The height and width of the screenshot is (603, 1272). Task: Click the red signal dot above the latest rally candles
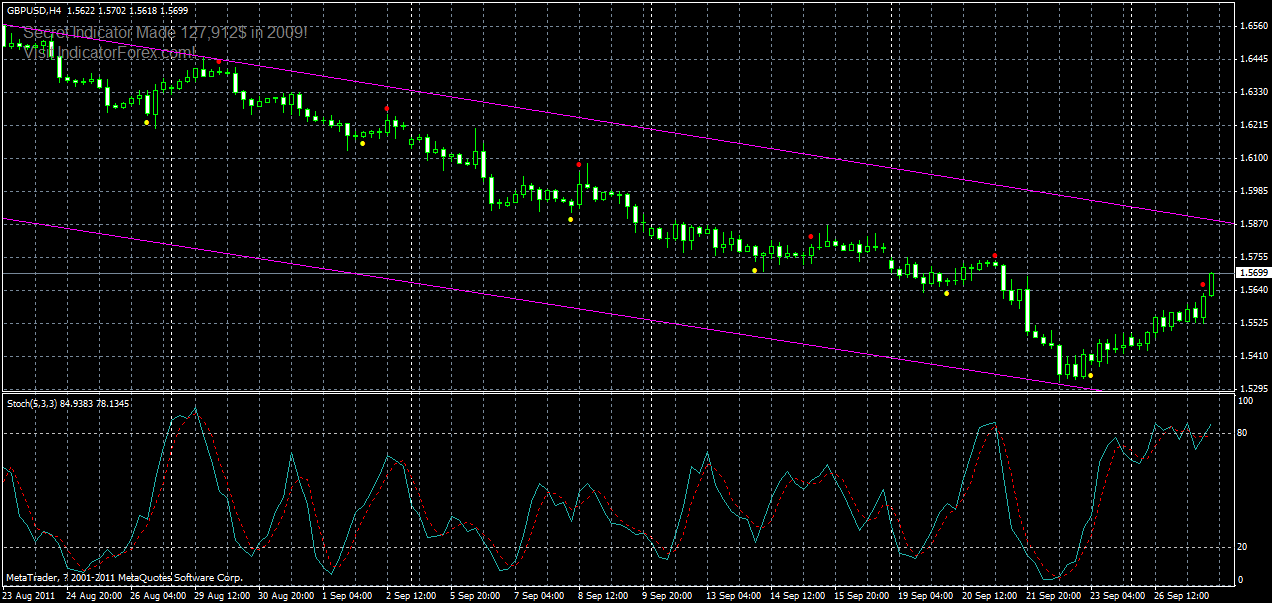[1203, 284]
